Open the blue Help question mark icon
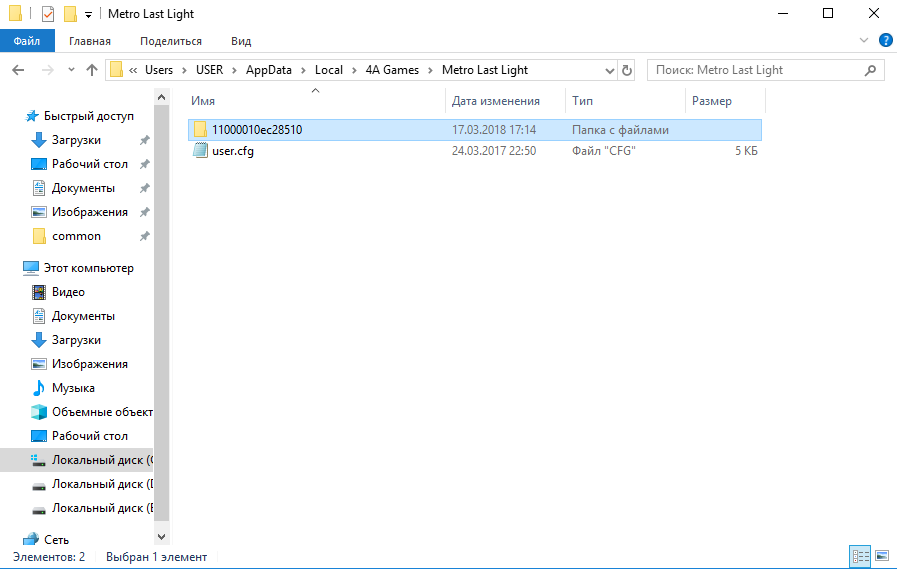This screenshot has width=897, height=569. tap(886, 40)
